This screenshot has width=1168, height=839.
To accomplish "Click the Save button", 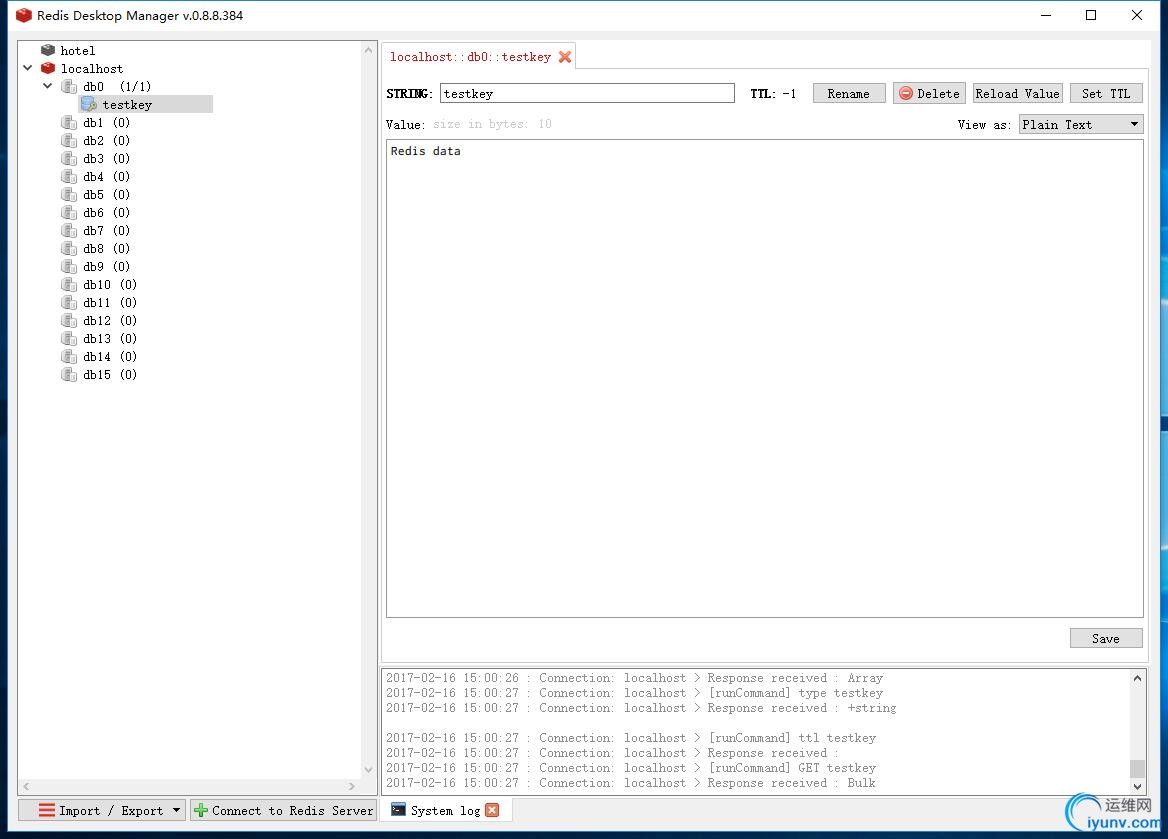I will (1105, 639).
